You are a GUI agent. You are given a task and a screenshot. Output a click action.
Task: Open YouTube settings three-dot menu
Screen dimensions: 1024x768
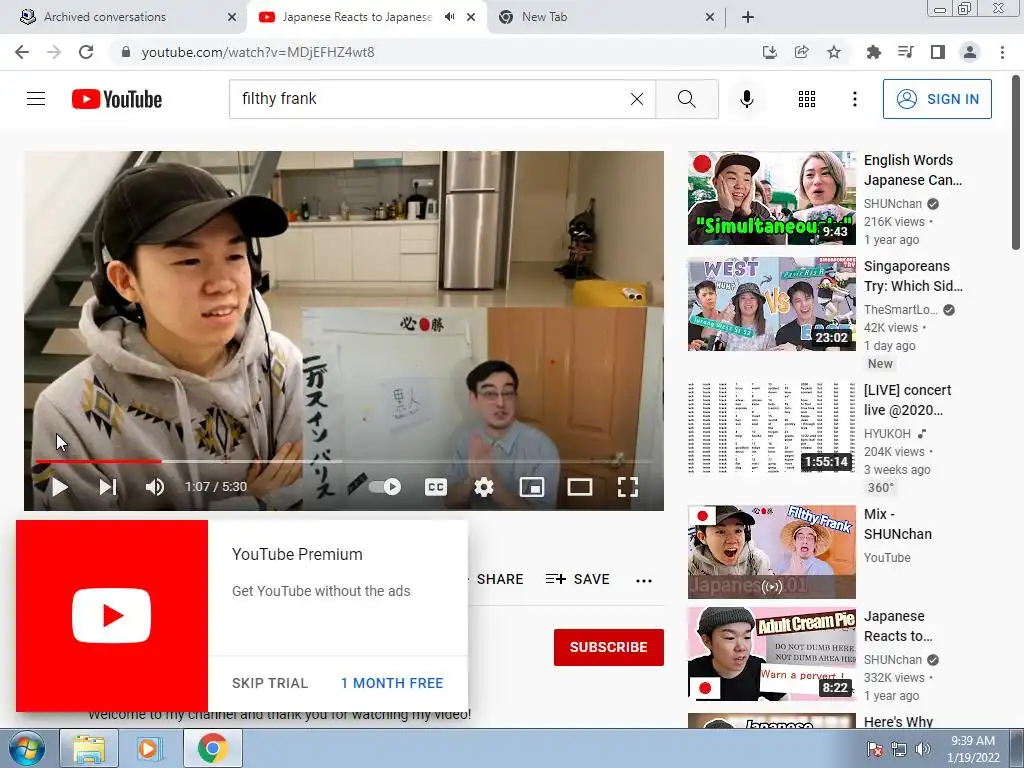tap(855, 99)
